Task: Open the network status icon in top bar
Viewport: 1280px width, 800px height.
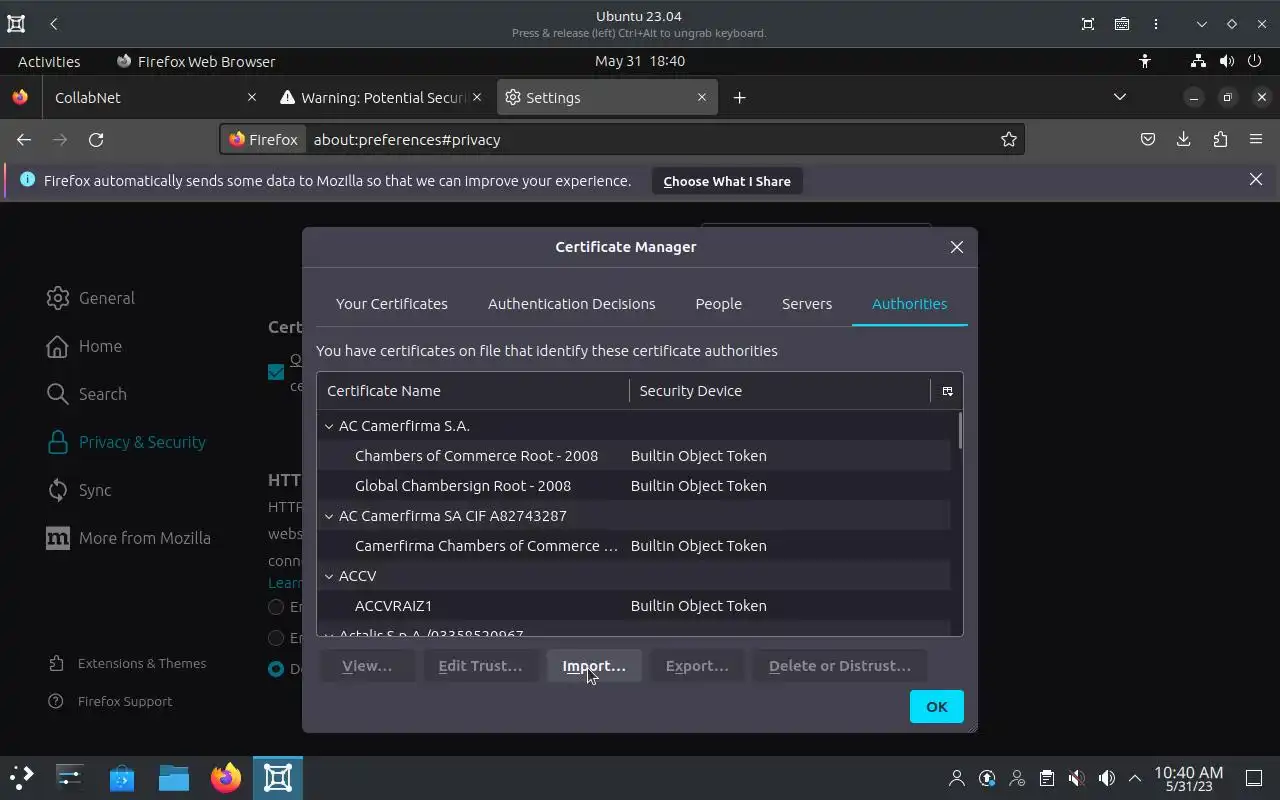Action: click(x=1198, y=61)
